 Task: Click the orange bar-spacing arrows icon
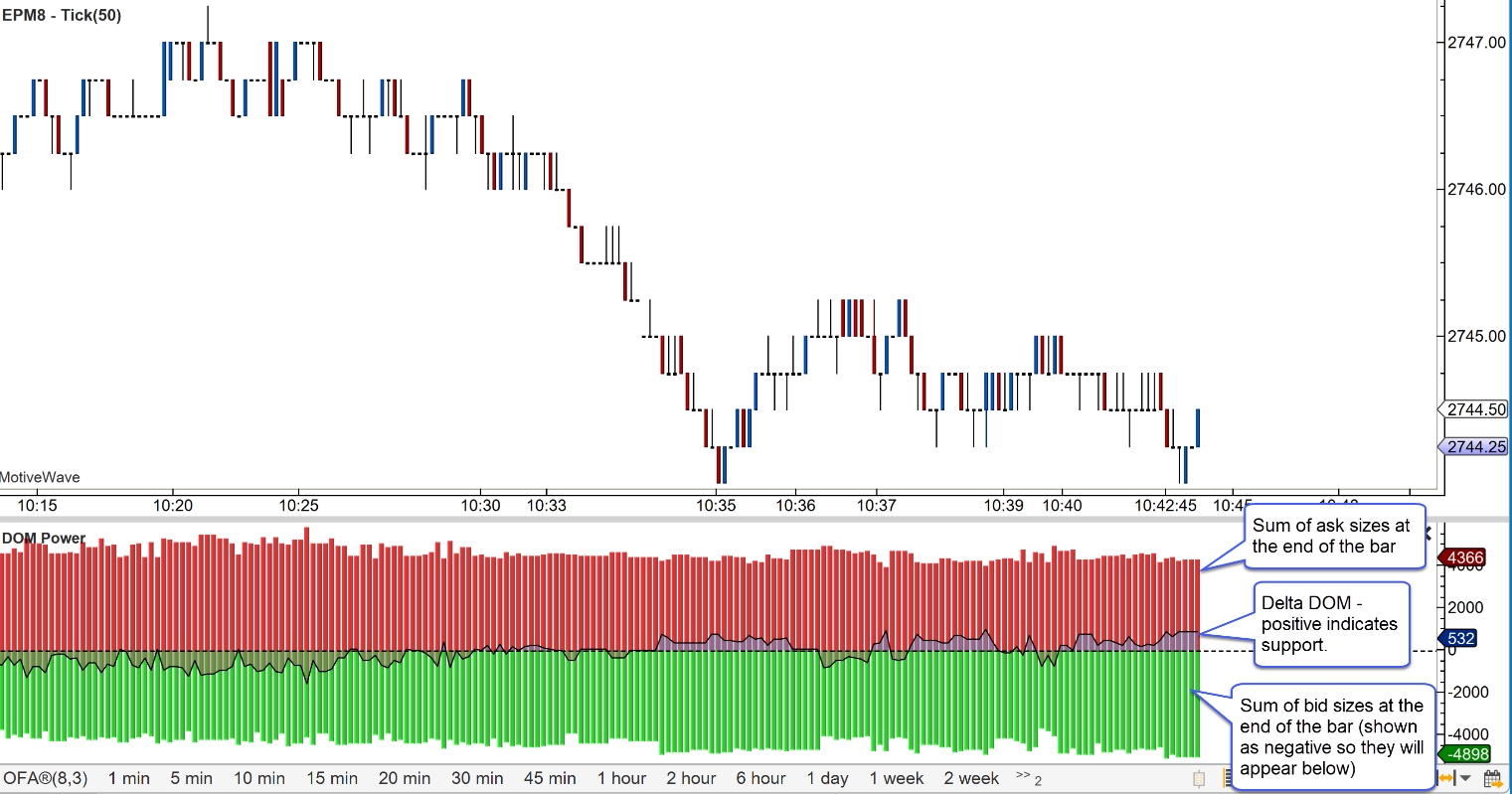[1448, 779]
